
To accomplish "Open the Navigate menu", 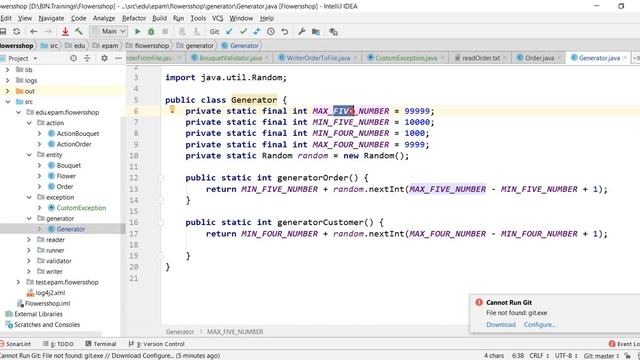I will 51,18.
